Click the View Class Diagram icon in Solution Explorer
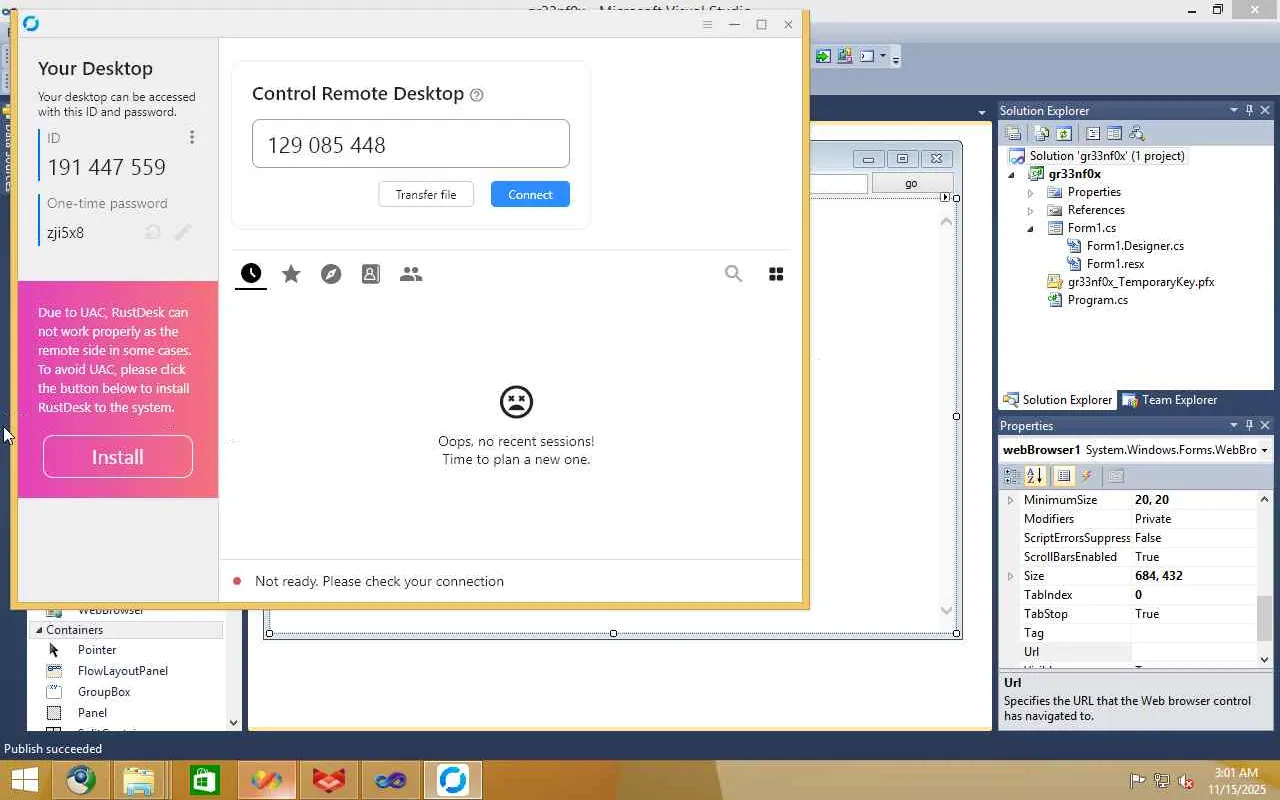Screen dimensions: 1280x800 pos(1136,133)
